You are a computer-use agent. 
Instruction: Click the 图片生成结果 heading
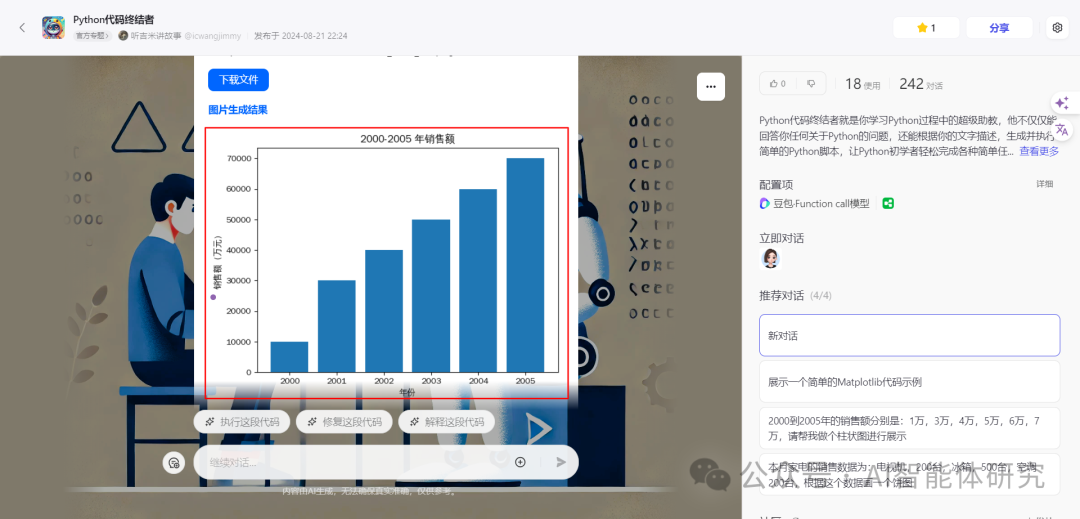(x=238, y=109)
